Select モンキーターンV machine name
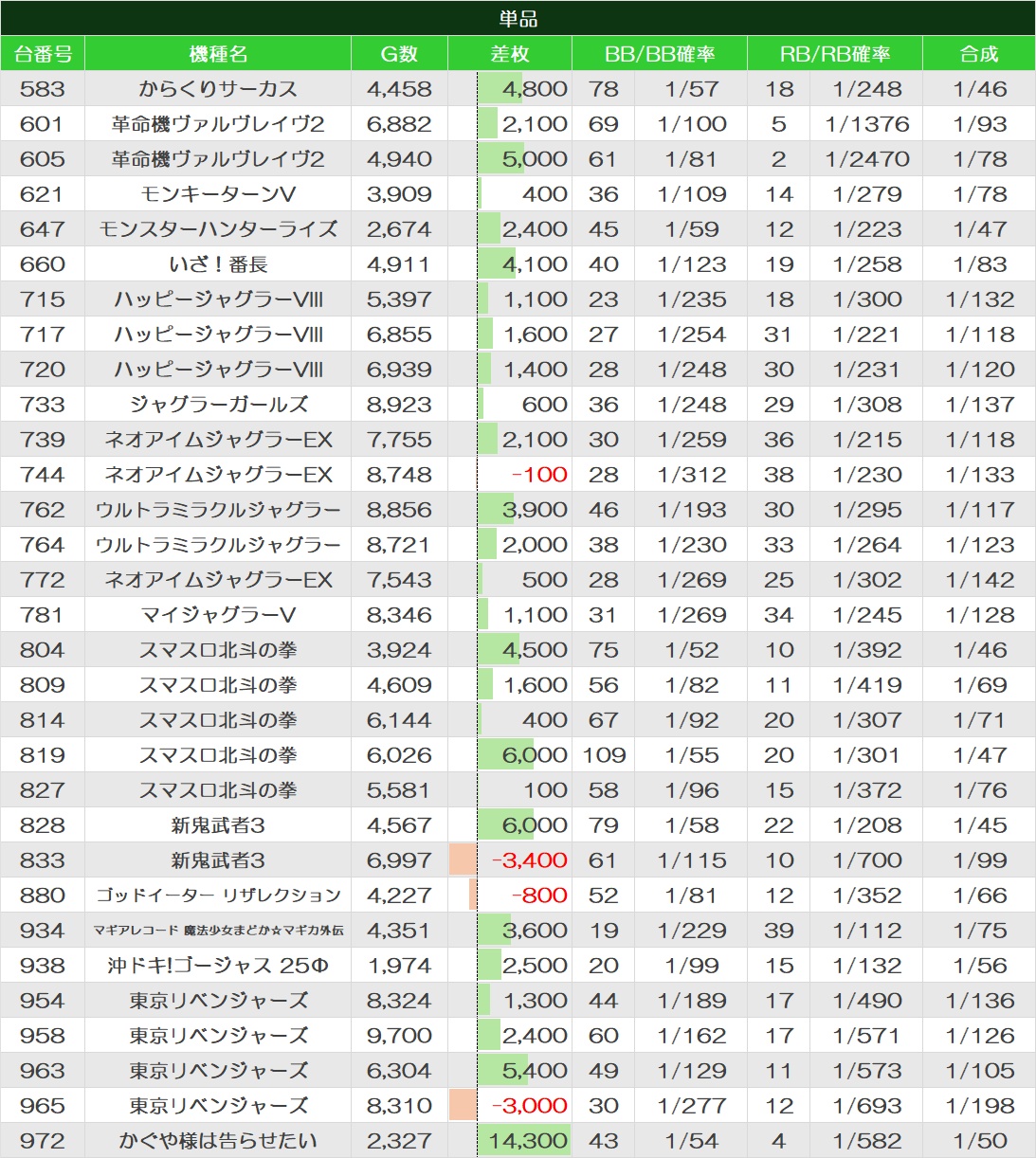The image size is (1036, 1158). click(x=218, y=194)
